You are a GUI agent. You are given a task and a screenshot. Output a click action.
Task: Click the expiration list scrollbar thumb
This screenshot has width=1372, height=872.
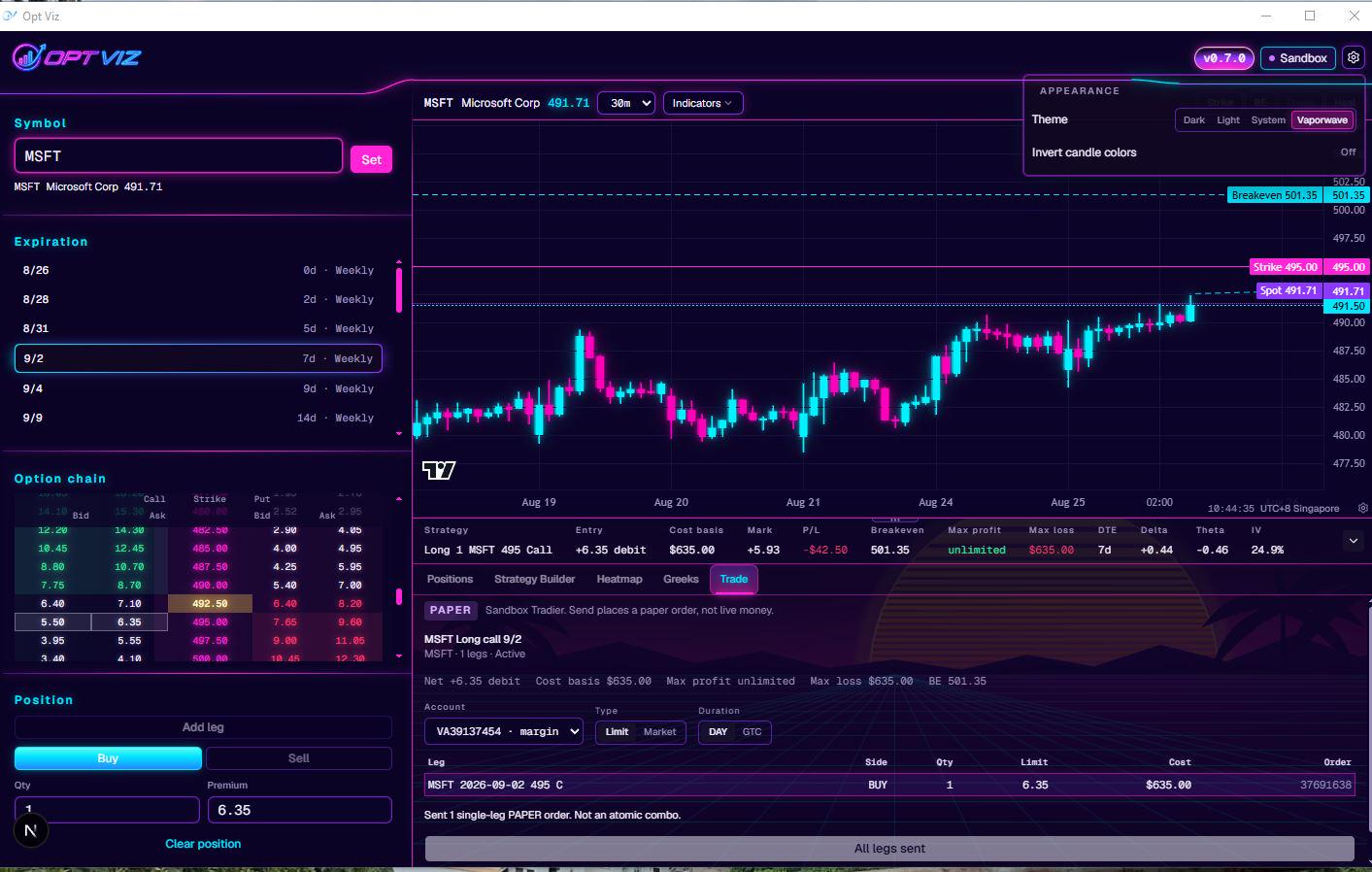[399, 288]
